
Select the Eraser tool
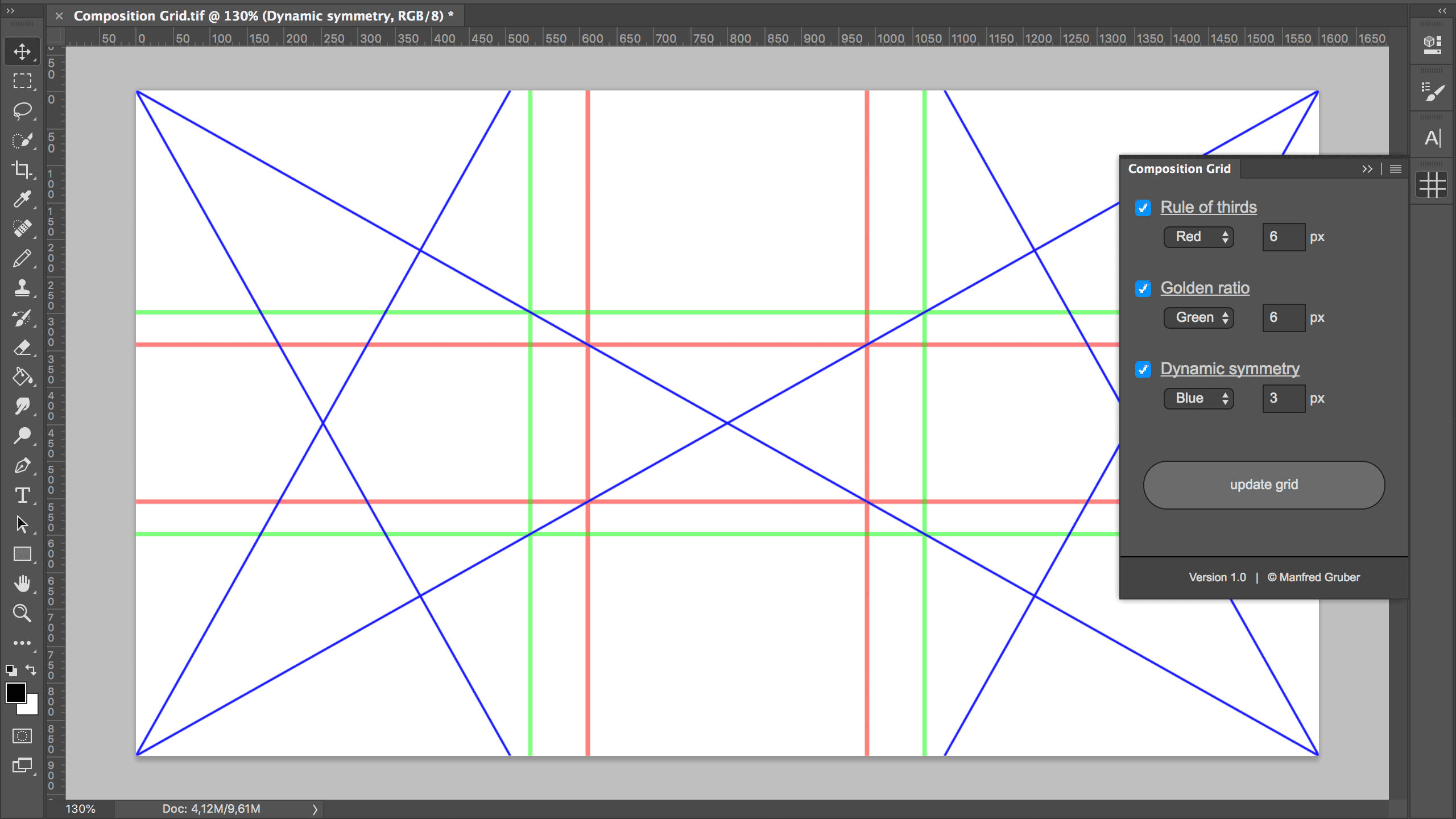click(22, 347)
